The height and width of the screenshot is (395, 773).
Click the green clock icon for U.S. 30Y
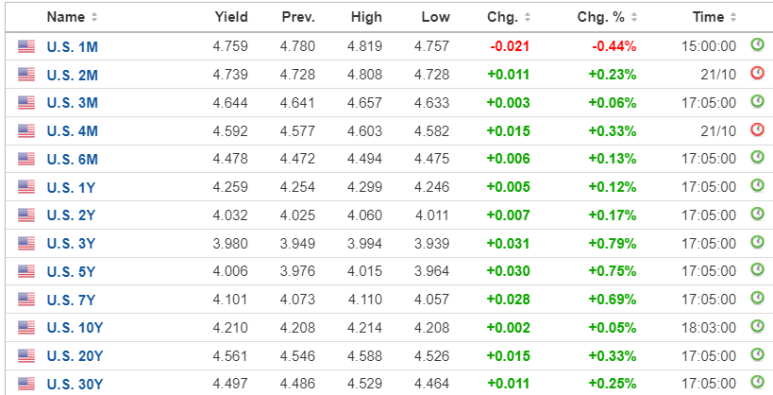coord(757,382)
